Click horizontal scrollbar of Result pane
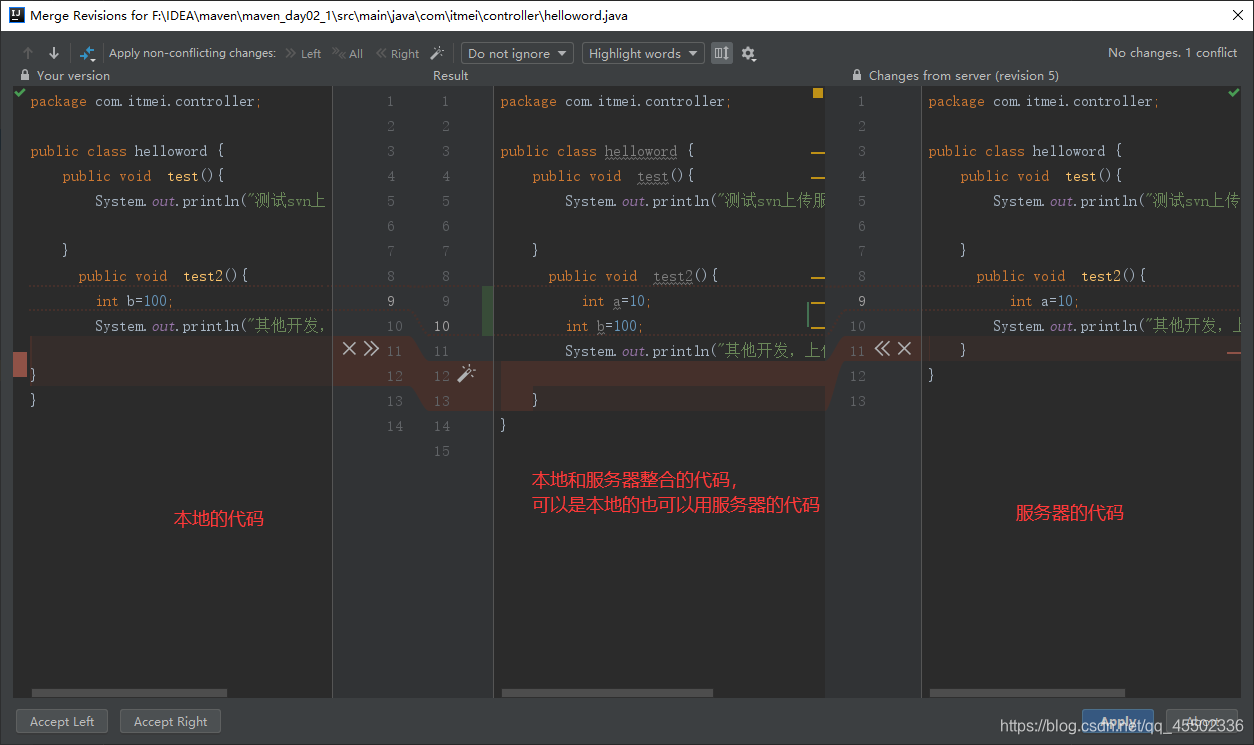The height and width of the screenshot is (745, 1254). tap(607, 692)
